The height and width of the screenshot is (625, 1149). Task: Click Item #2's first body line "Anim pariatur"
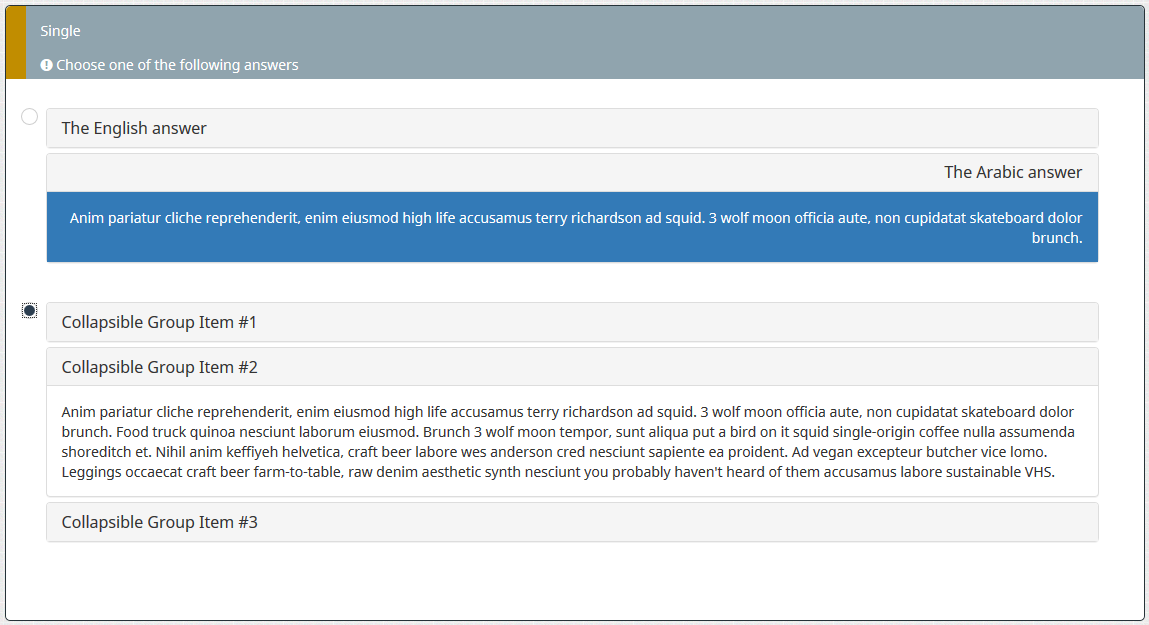567,411
